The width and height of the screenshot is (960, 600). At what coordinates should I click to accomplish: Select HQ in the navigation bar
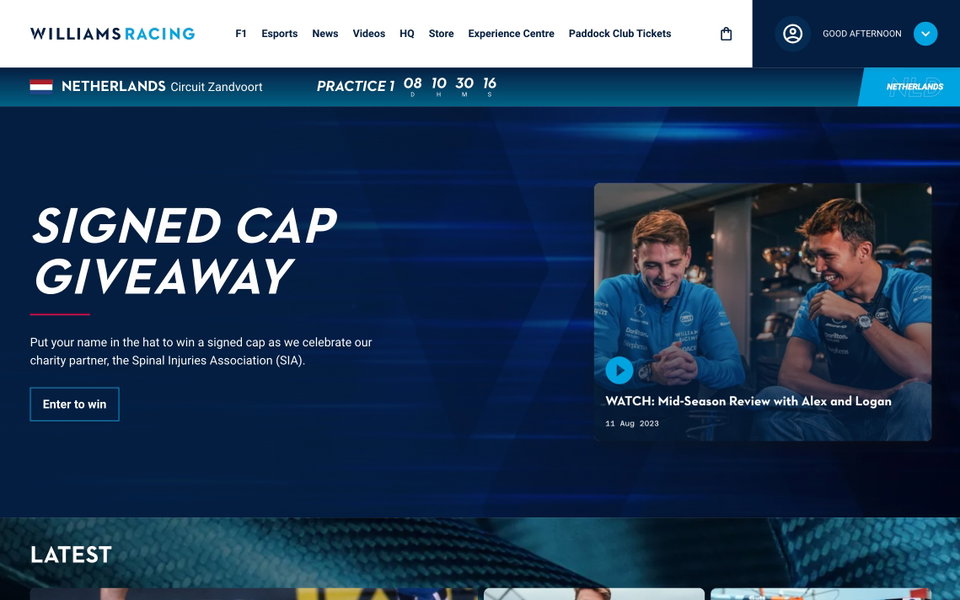coord(407,34)
